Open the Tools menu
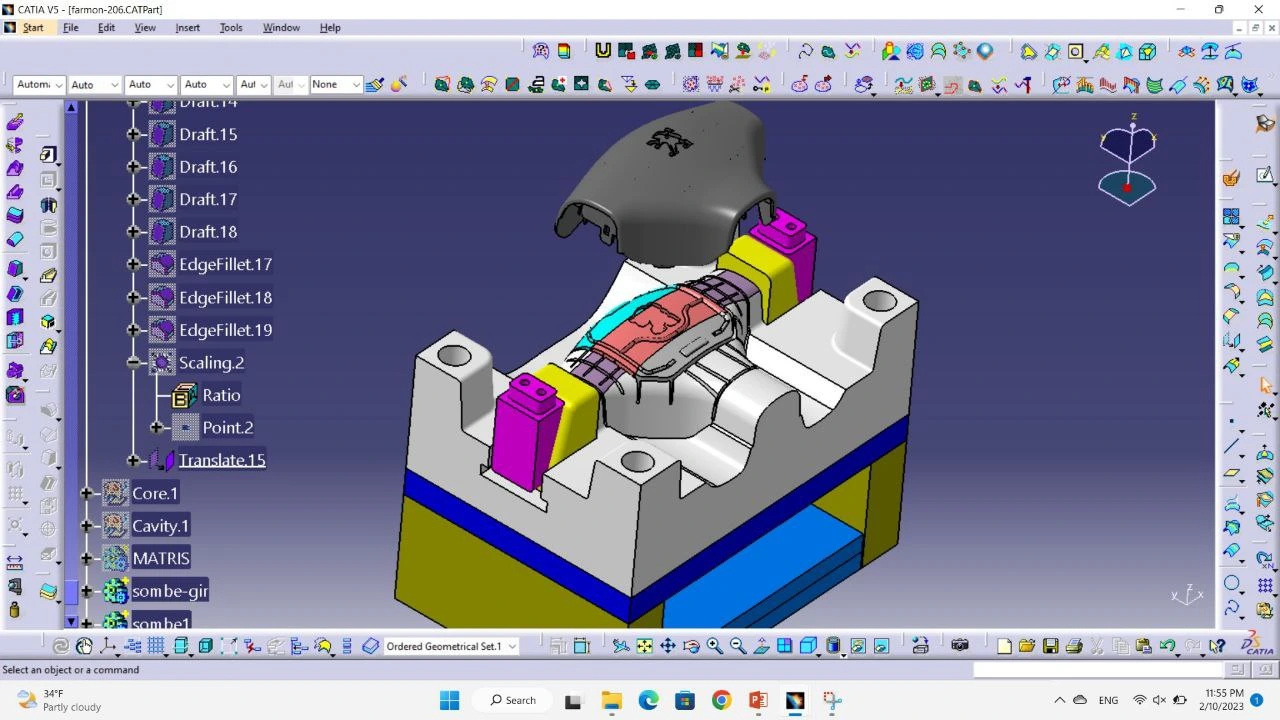1280x720 pixels. [231, 27]
